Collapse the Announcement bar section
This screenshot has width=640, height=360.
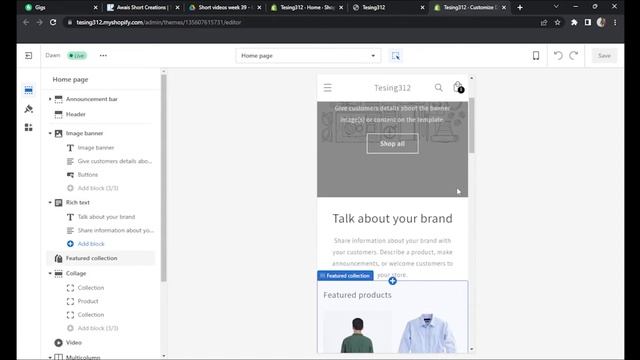(50, 99)
